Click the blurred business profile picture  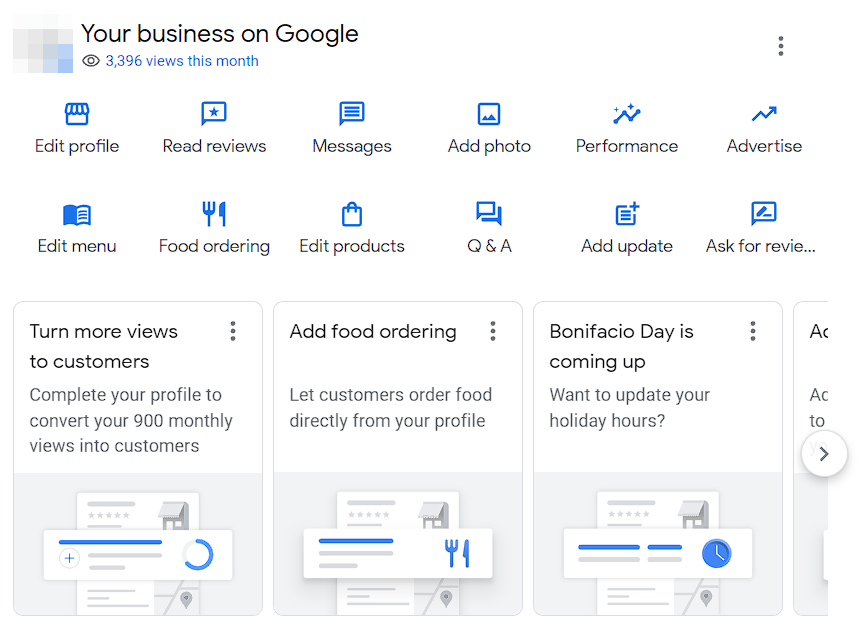click(43, 44)
